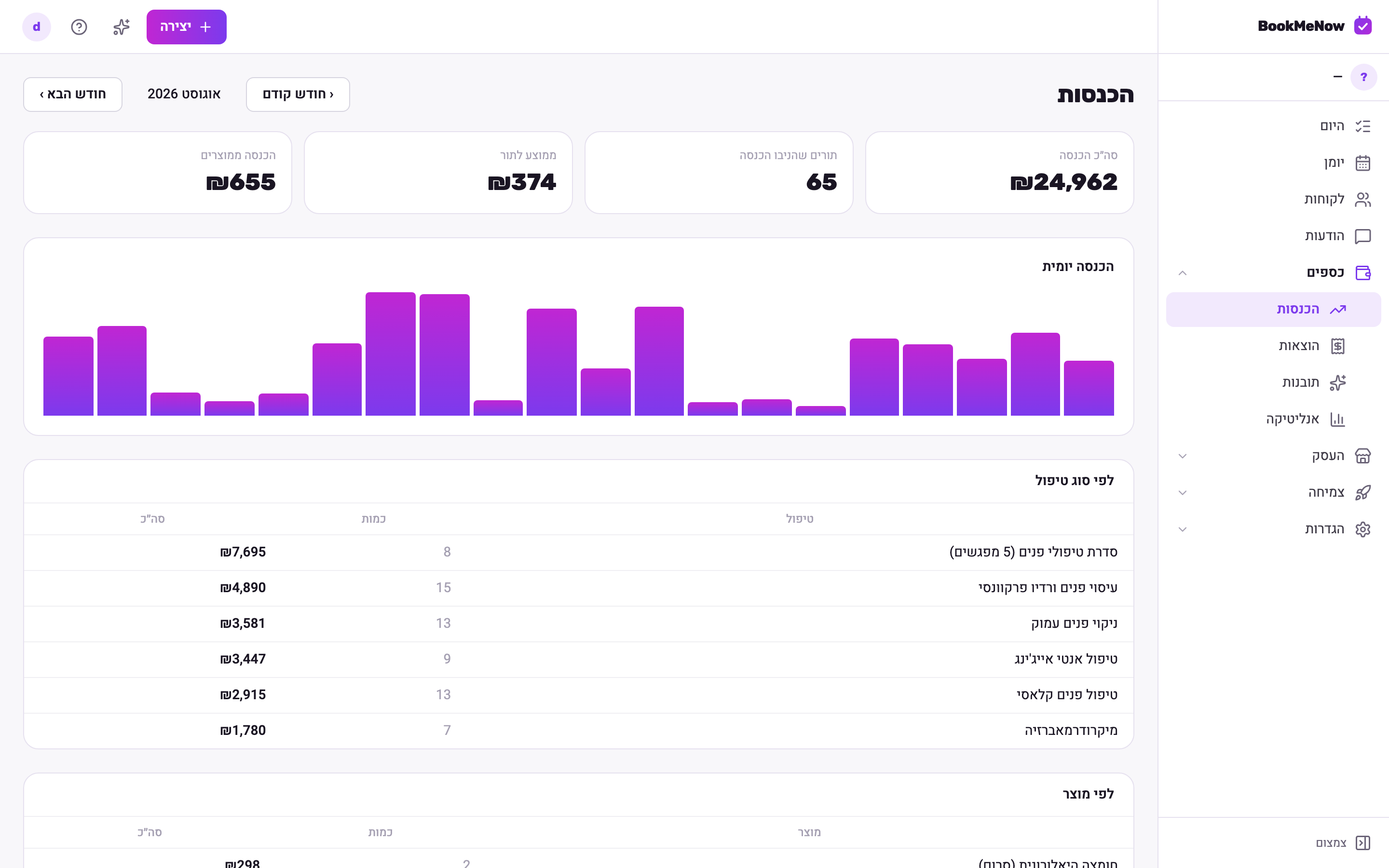Click the לקוחות people icon
Screen dimensions: 1389x868
click(1362, 199)
